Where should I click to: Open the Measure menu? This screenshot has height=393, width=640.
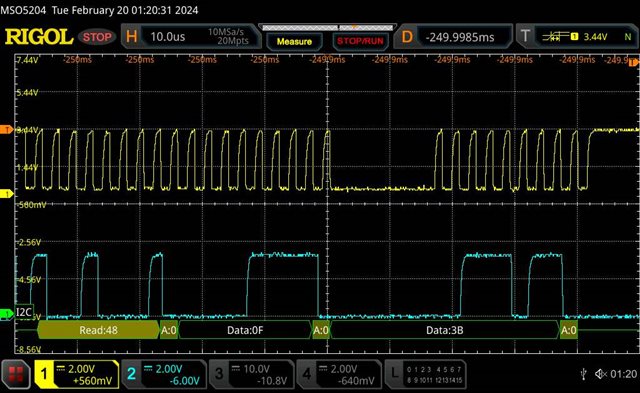tap(294, 41)
